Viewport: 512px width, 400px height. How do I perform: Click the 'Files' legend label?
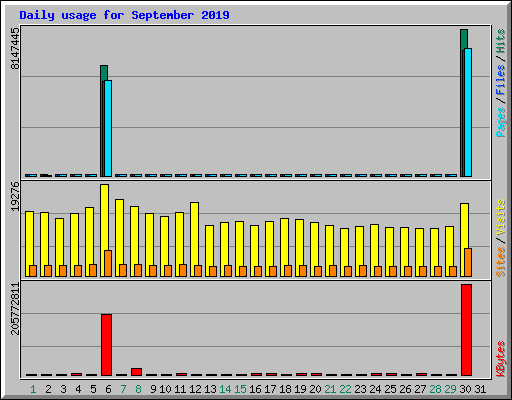pos(501,80)
